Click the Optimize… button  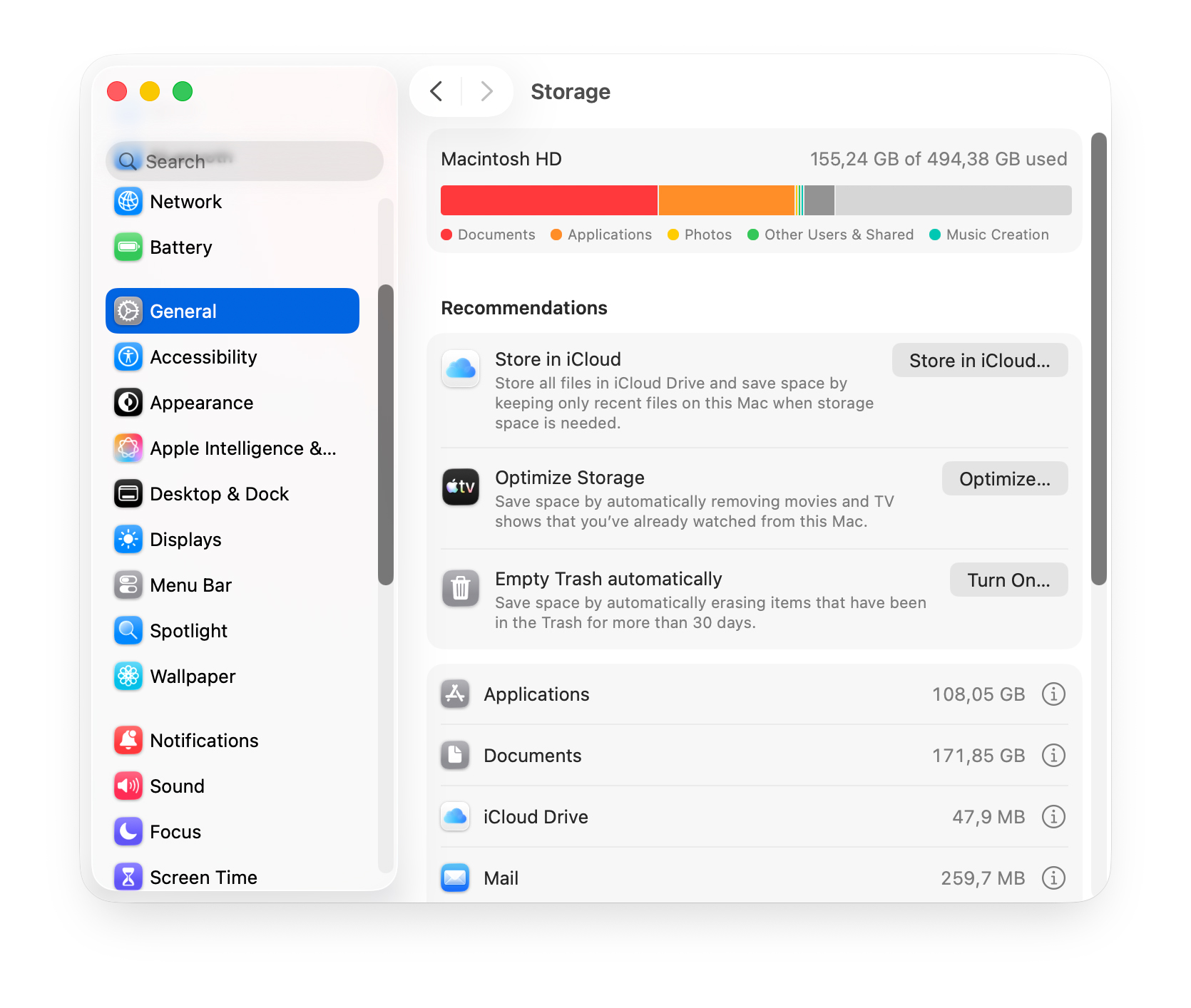pyautogui.click(x=1005, y=479)
